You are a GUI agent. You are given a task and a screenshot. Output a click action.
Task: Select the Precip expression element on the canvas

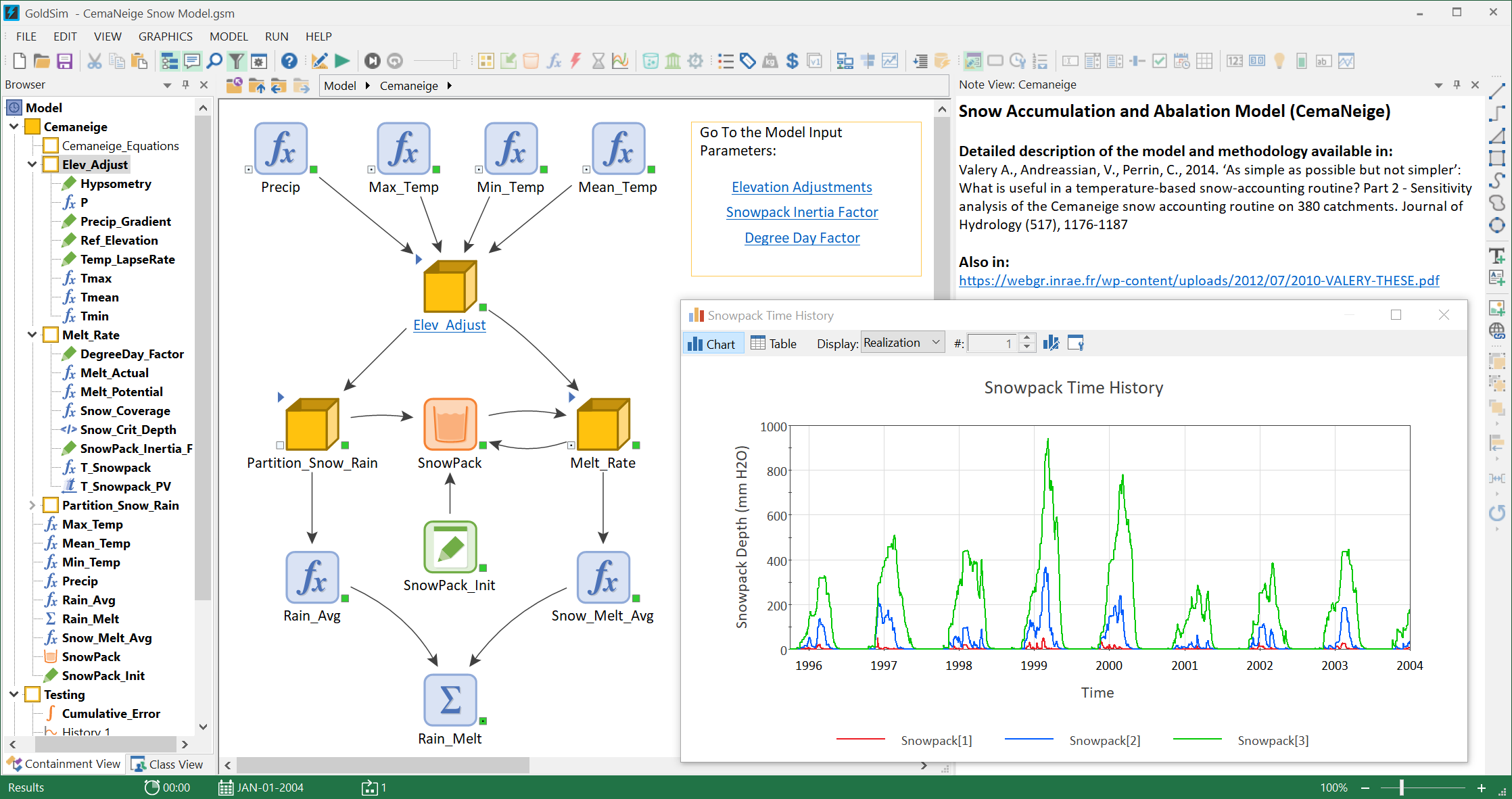[x=281, y=148]
